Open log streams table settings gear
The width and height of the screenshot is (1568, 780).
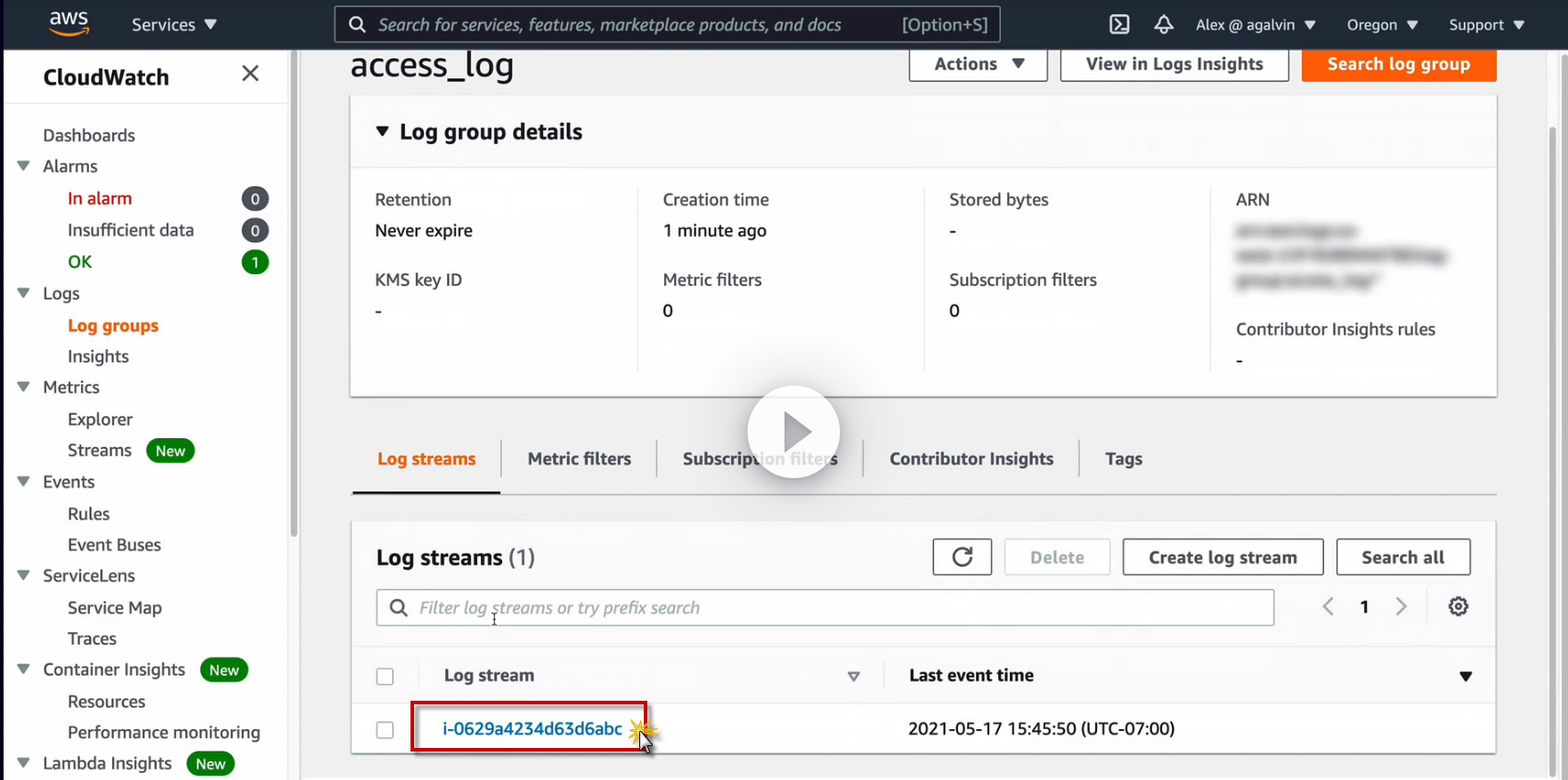pos(1458,607)
